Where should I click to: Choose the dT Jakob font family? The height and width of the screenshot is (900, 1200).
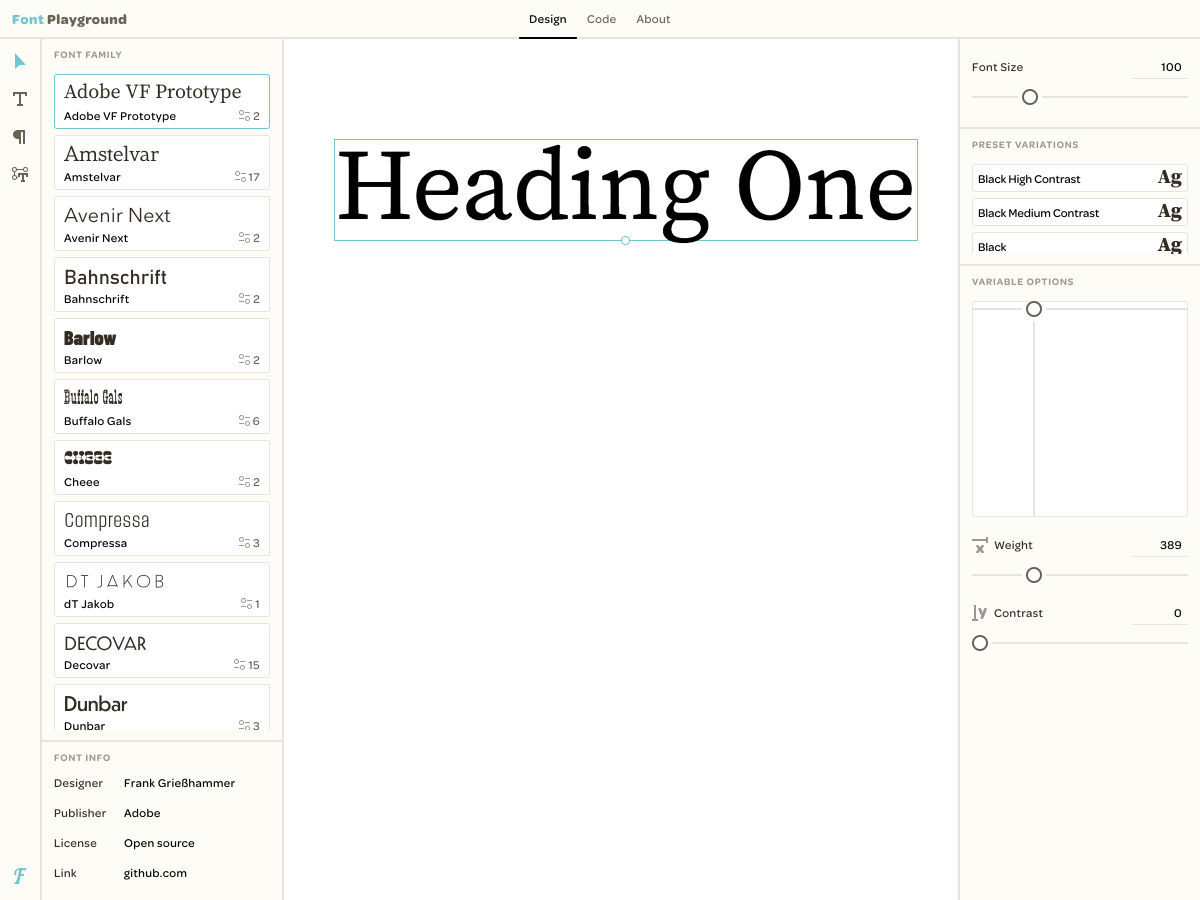click(x=162, y=589)
